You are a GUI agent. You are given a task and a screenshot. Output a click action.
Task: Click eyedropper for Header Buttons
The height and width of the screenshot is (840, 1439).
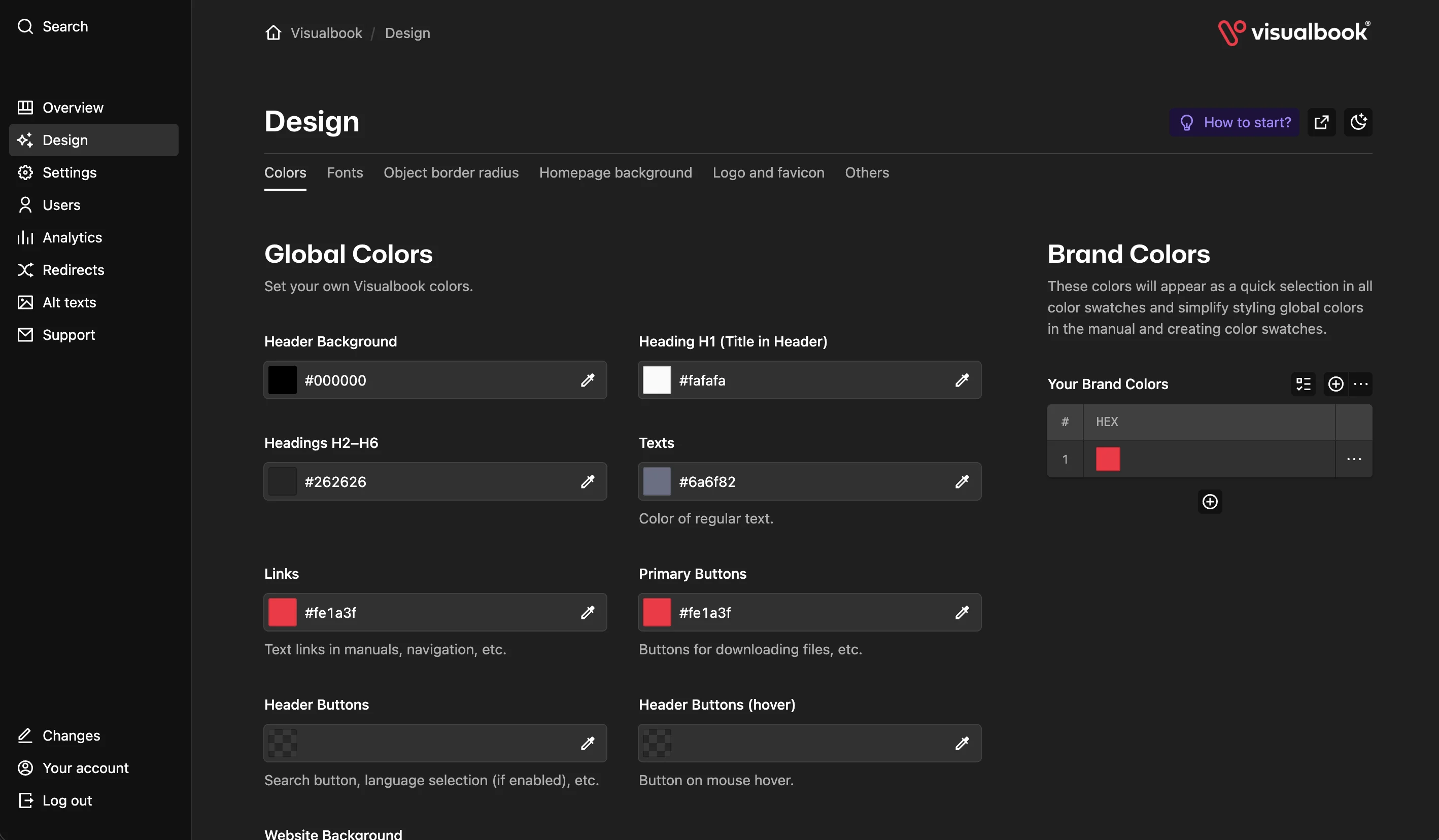[x=588, y=744]
